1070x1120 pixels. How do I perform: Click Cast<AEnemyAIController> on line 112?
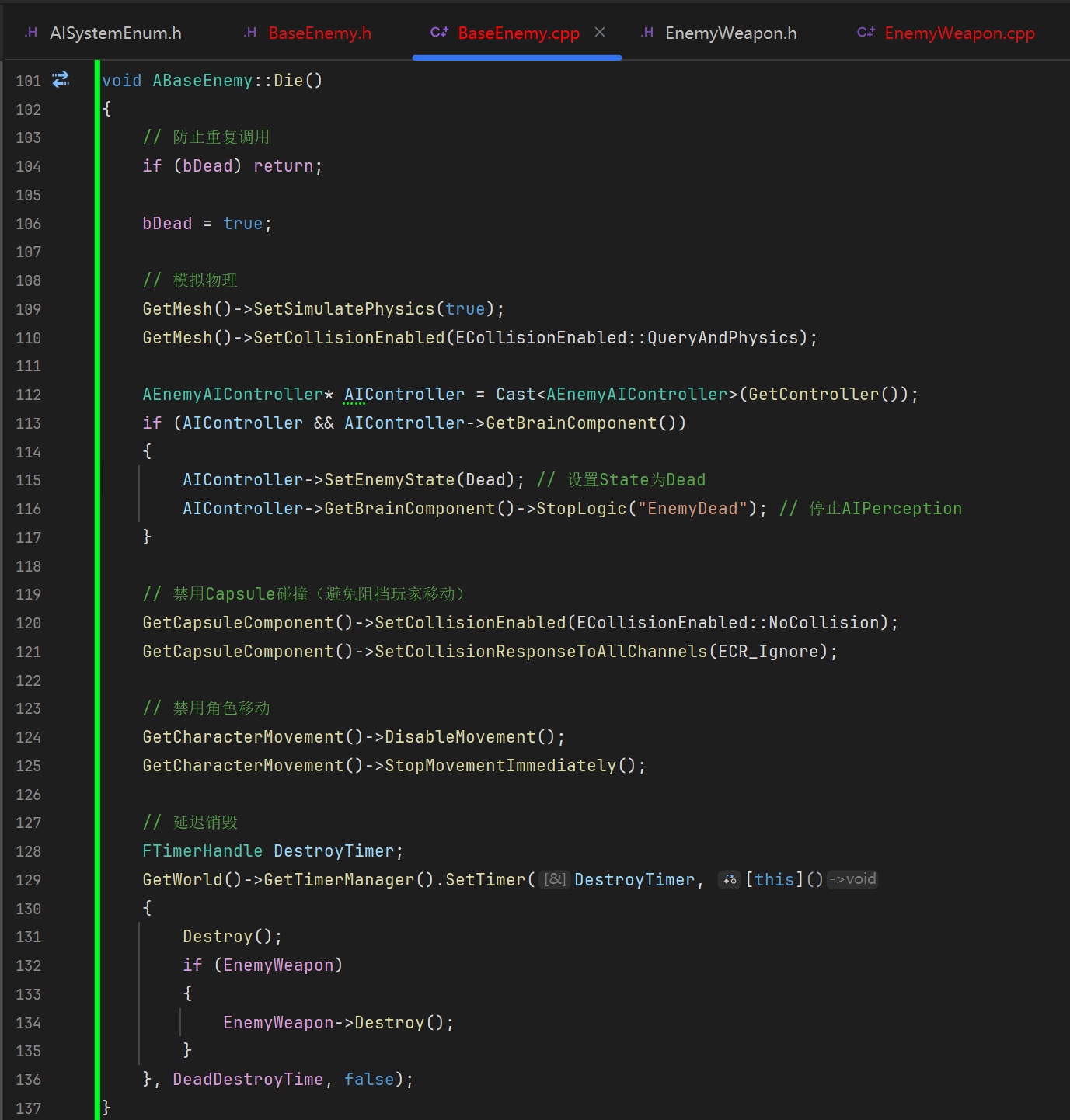(x=617, y=395)
